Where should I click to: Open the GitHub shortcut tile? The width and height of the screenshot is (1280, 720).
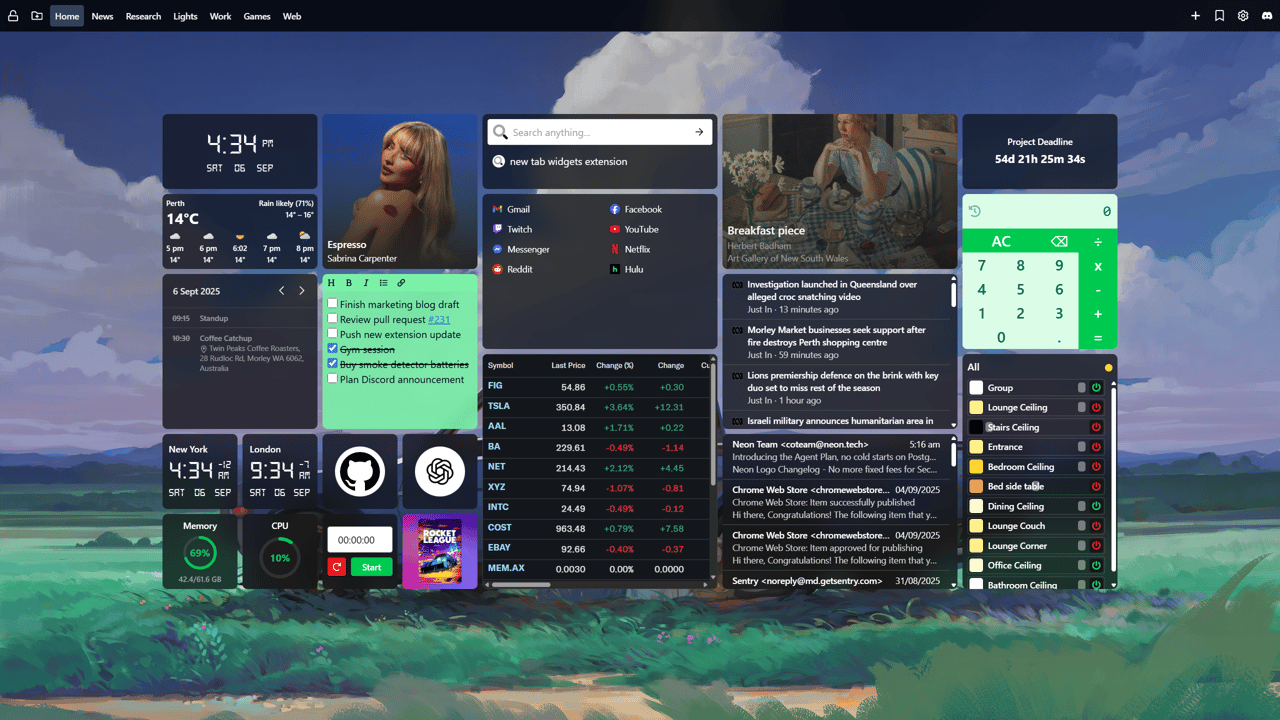[360, 471]
